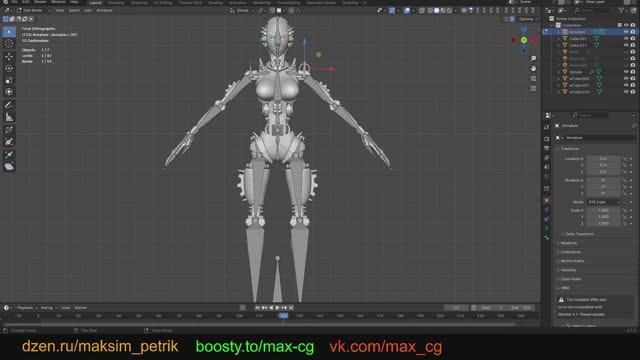
Task: Toggle eye icon for wTube.007
Action: pos(626,85)
